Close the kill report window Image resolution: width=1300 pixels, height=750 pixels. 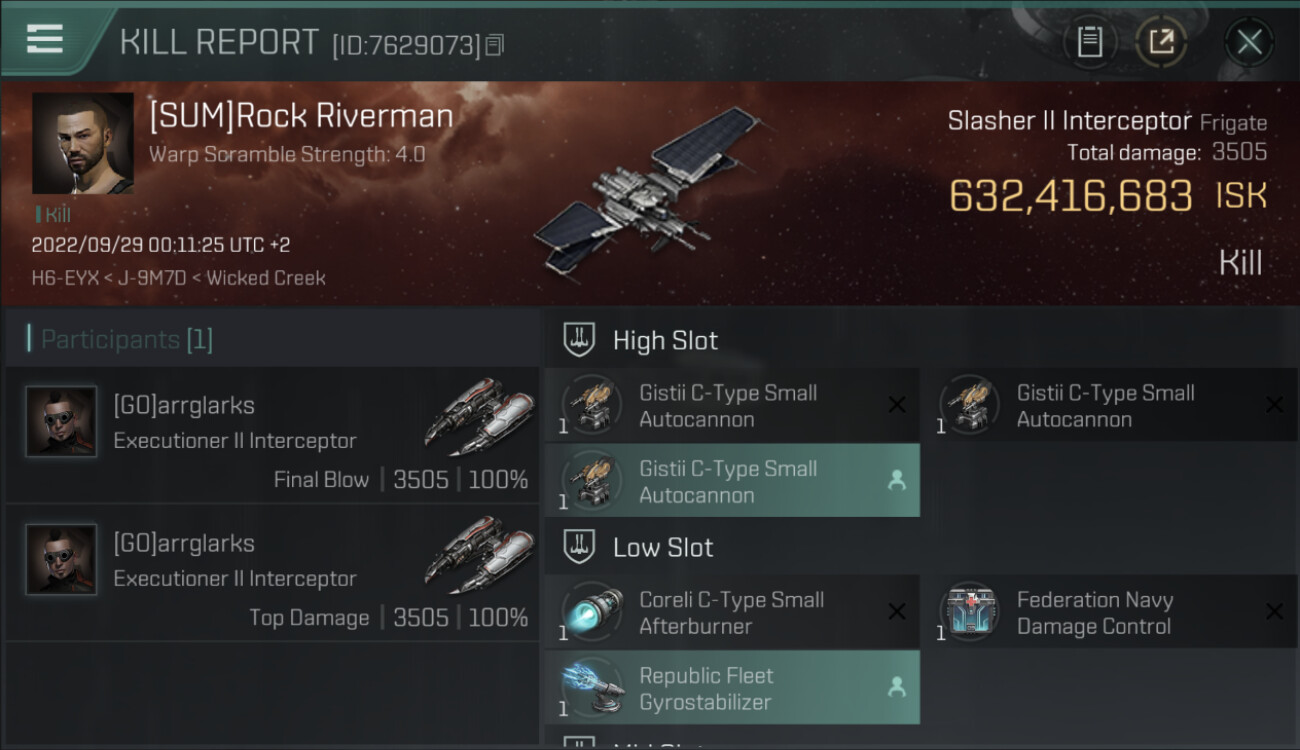(1249, 42)
